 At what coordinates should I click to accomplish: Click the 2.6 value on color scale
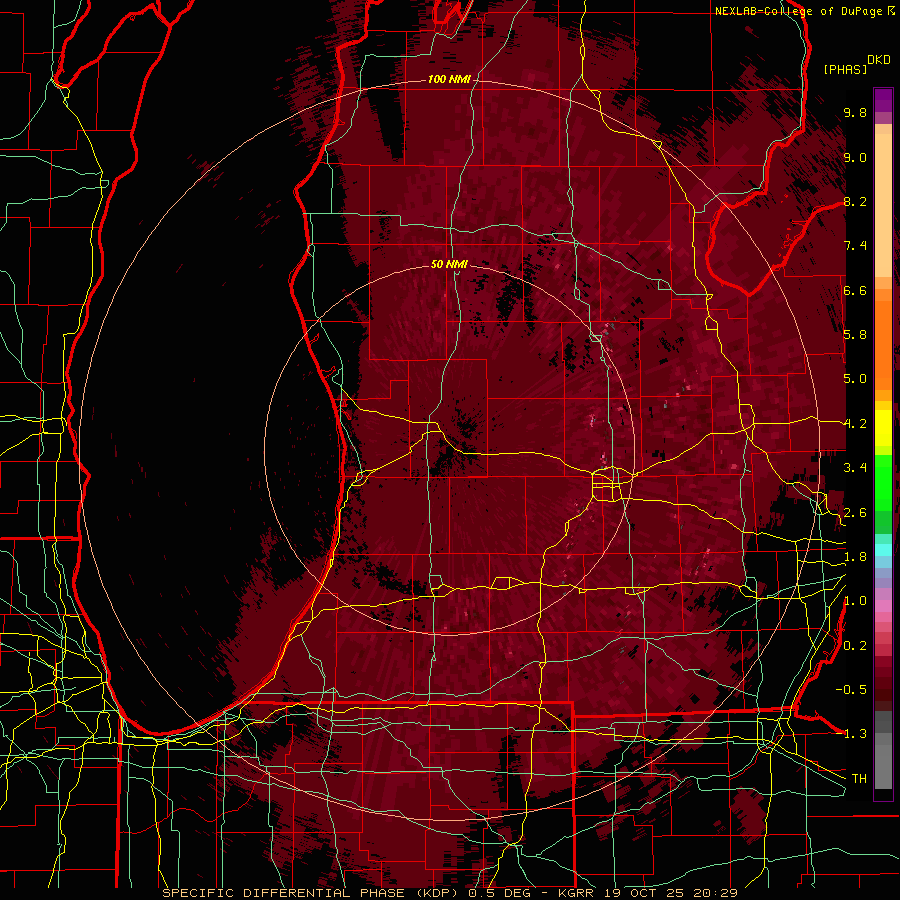click(855, 513)
